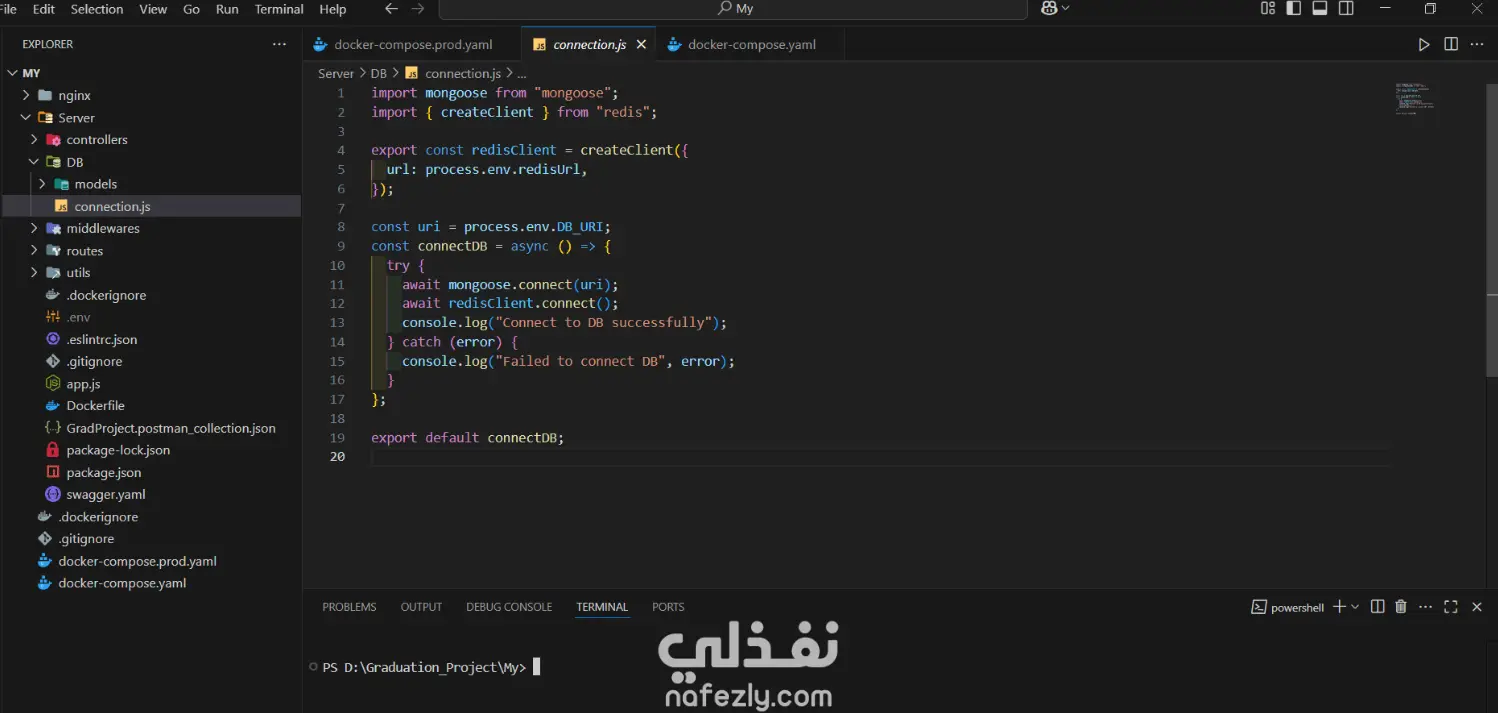
Task: Open docker-compose.prod.yaml in explorer tree
Action: pyautogui.click(x=151, y=561)
